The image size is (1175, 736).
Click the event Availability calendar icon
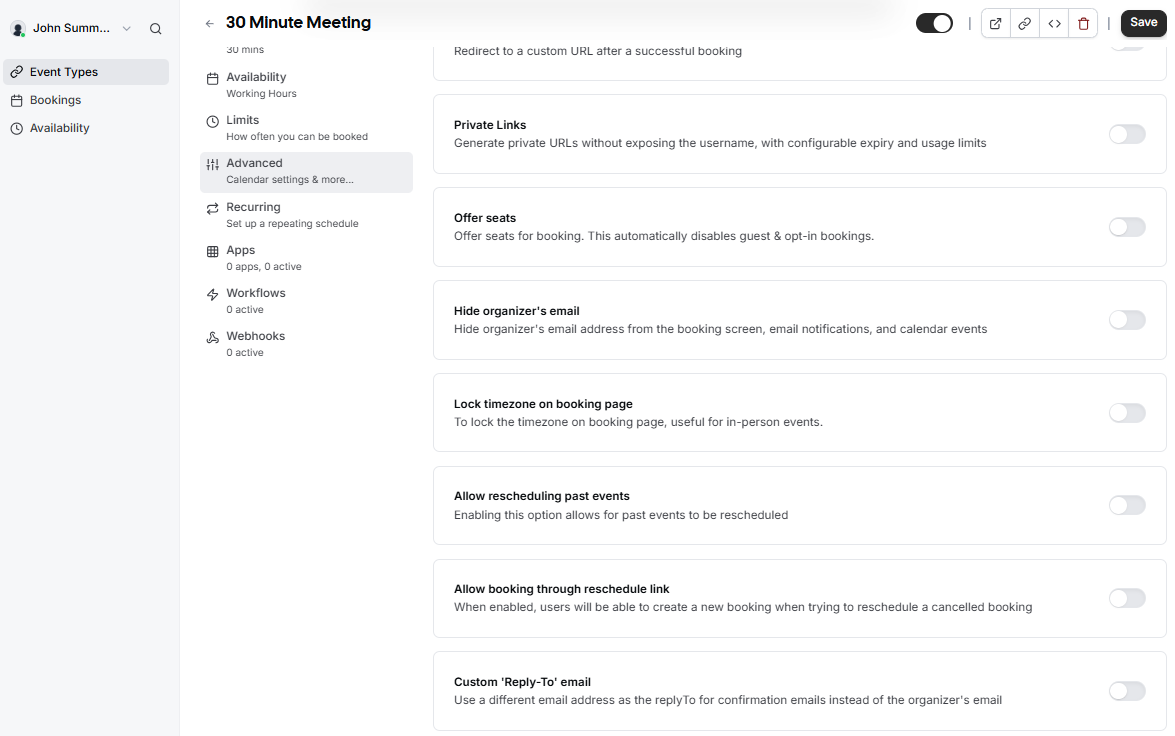[x=213, y=79]
